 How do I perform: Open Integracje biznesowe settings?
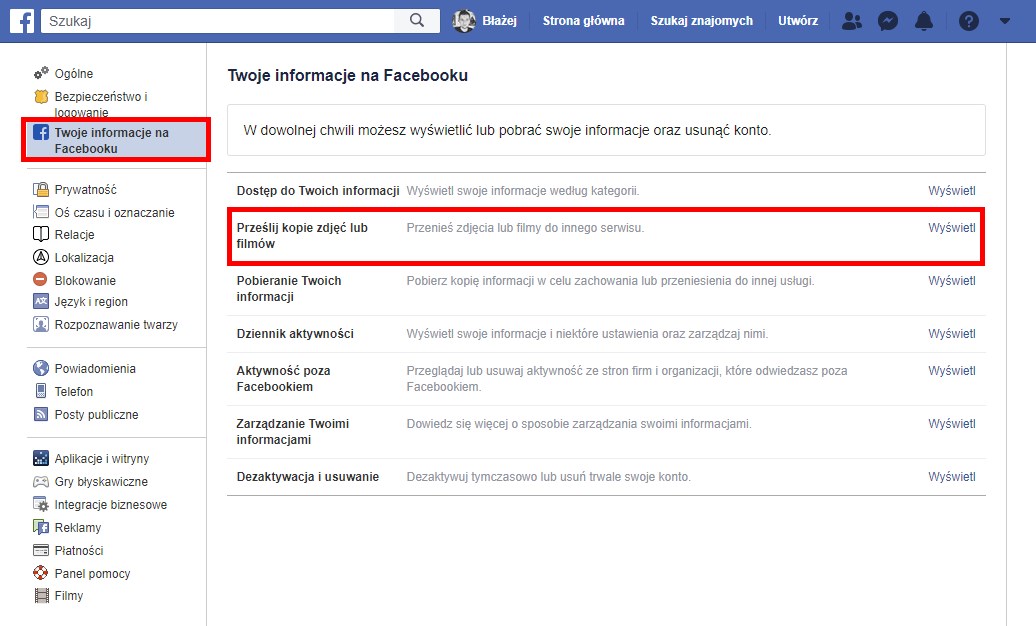pyautogui.click(x=111, y=505)
